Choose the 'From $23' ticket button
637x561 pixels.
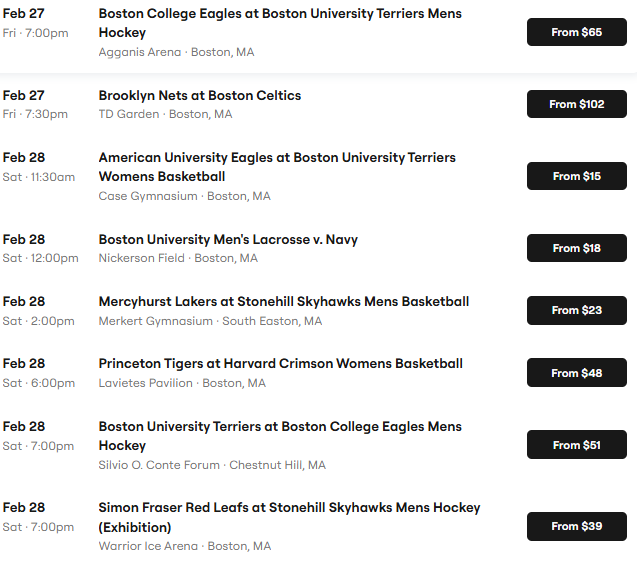point(576,310)
